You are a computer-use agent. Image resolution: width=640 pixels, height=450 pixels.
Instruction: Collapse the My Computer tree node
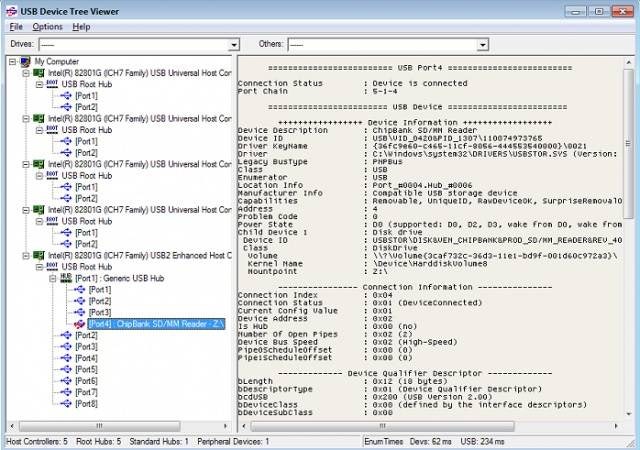pos(13,62)
